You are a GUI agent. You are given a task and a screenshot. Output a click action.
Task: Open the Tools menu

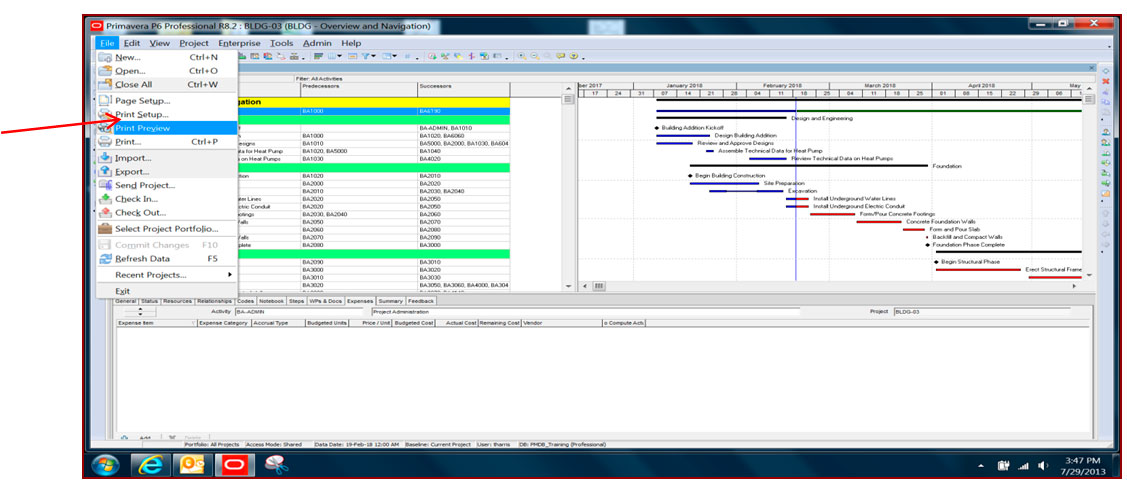click(282, 43)
